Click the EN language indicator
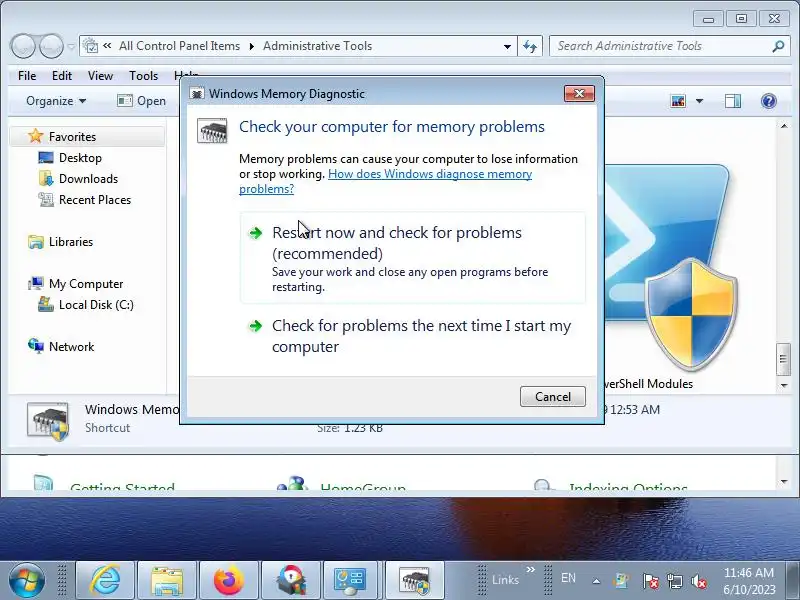This screenshot has width=800, height=600. click(568, 578)
